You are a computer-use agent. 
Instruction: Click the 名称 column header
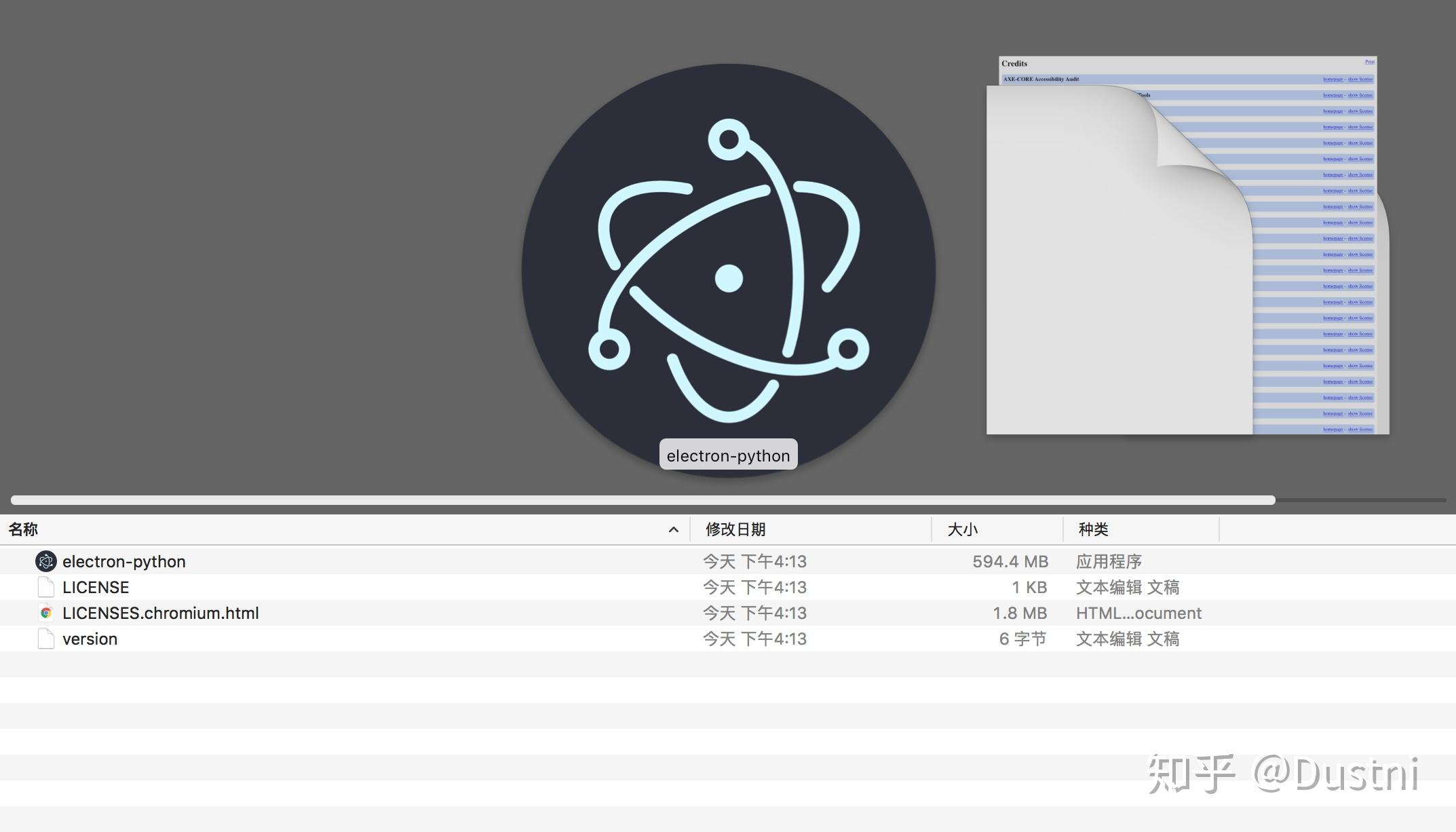click(21, 529)
